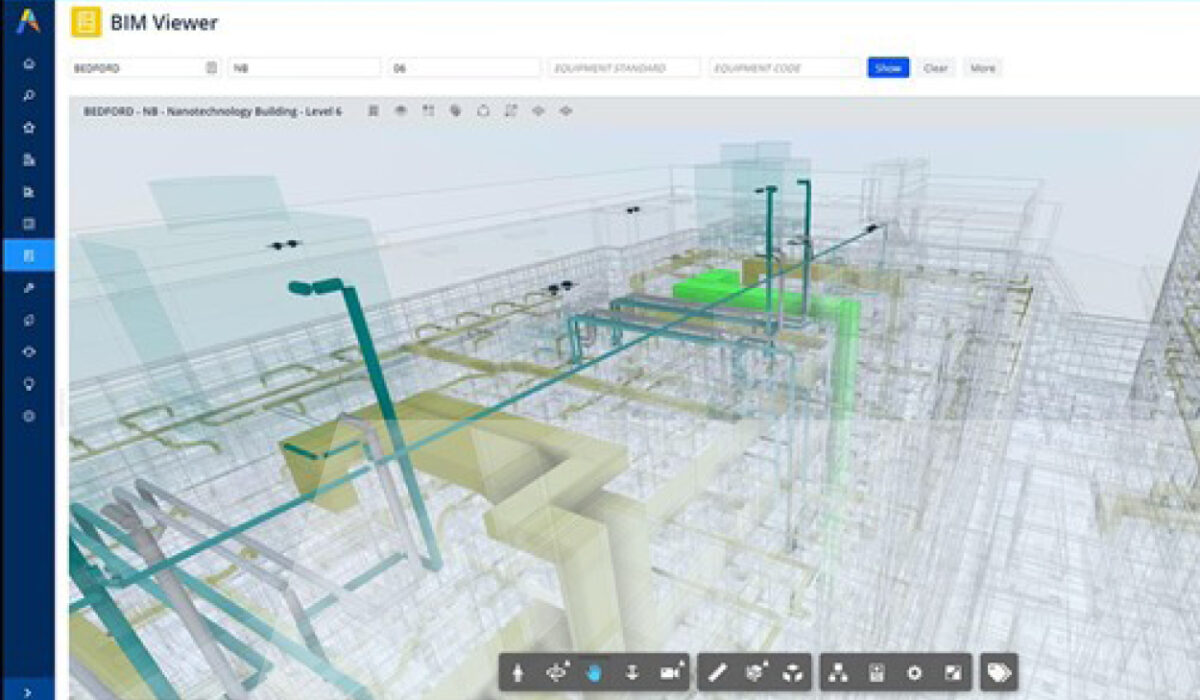Click the blue Show button
The height and width of the screenshot is (700, 1200).
coord(888,68)
